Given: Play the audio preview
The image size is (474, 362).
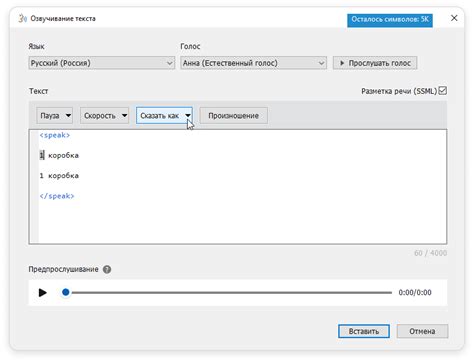Looking at the screenshot, I should pyautogui.click(x=42, y=293).
